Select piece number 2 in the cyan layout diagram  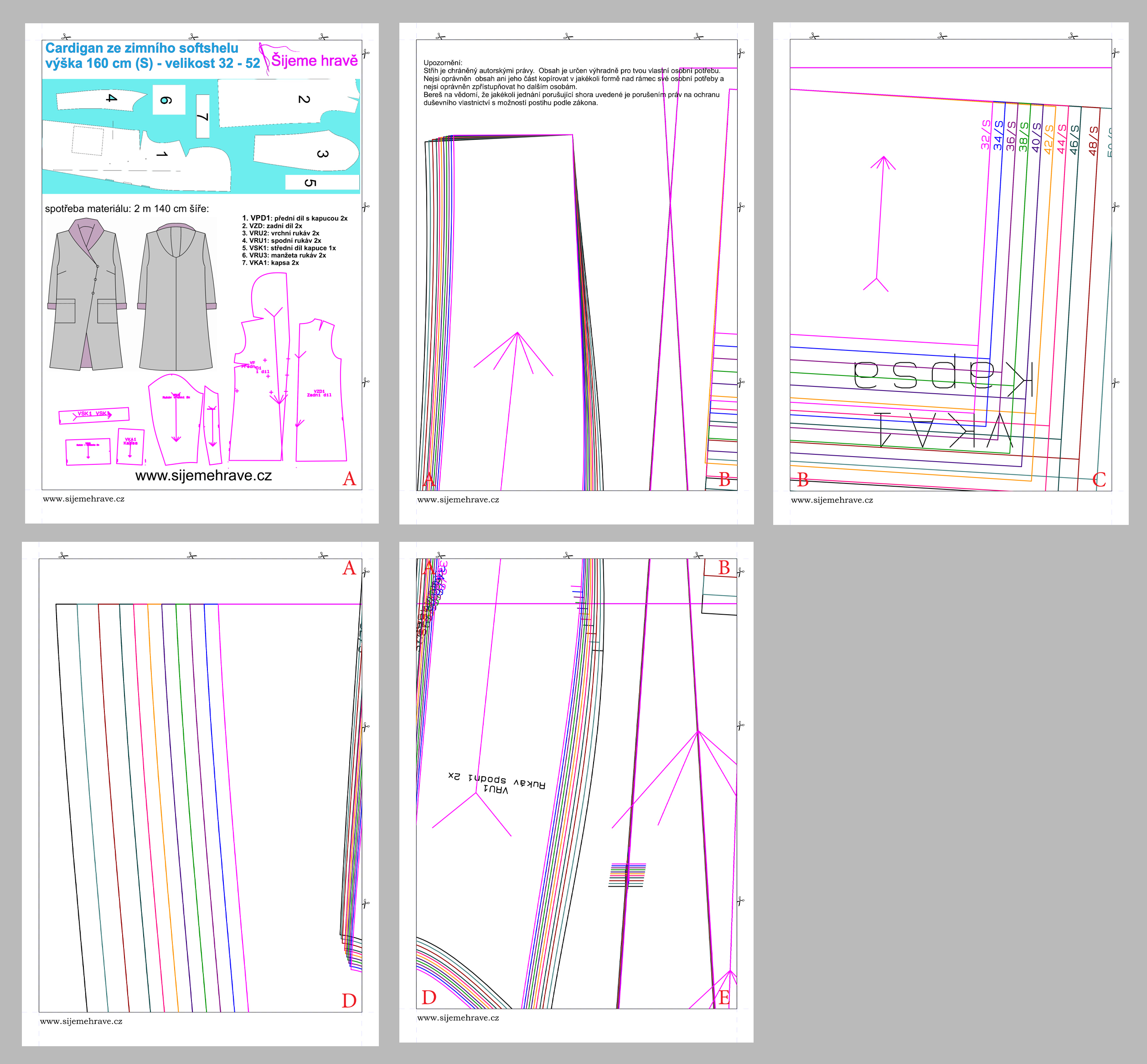[304, 99]
